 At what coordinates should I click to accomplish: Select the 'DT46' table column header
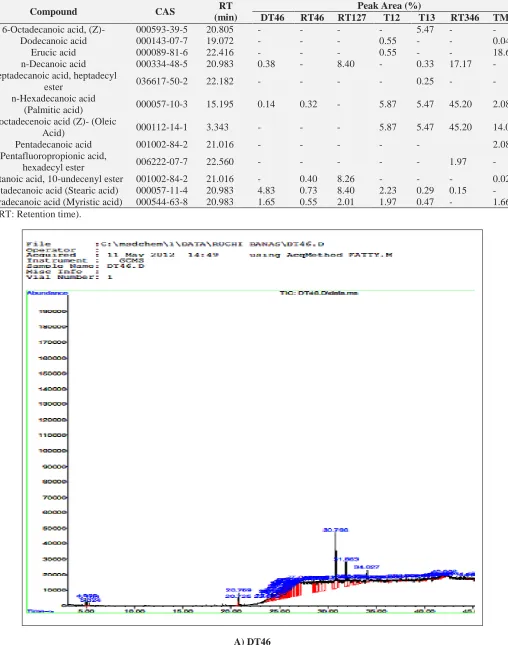coord(272,18)
